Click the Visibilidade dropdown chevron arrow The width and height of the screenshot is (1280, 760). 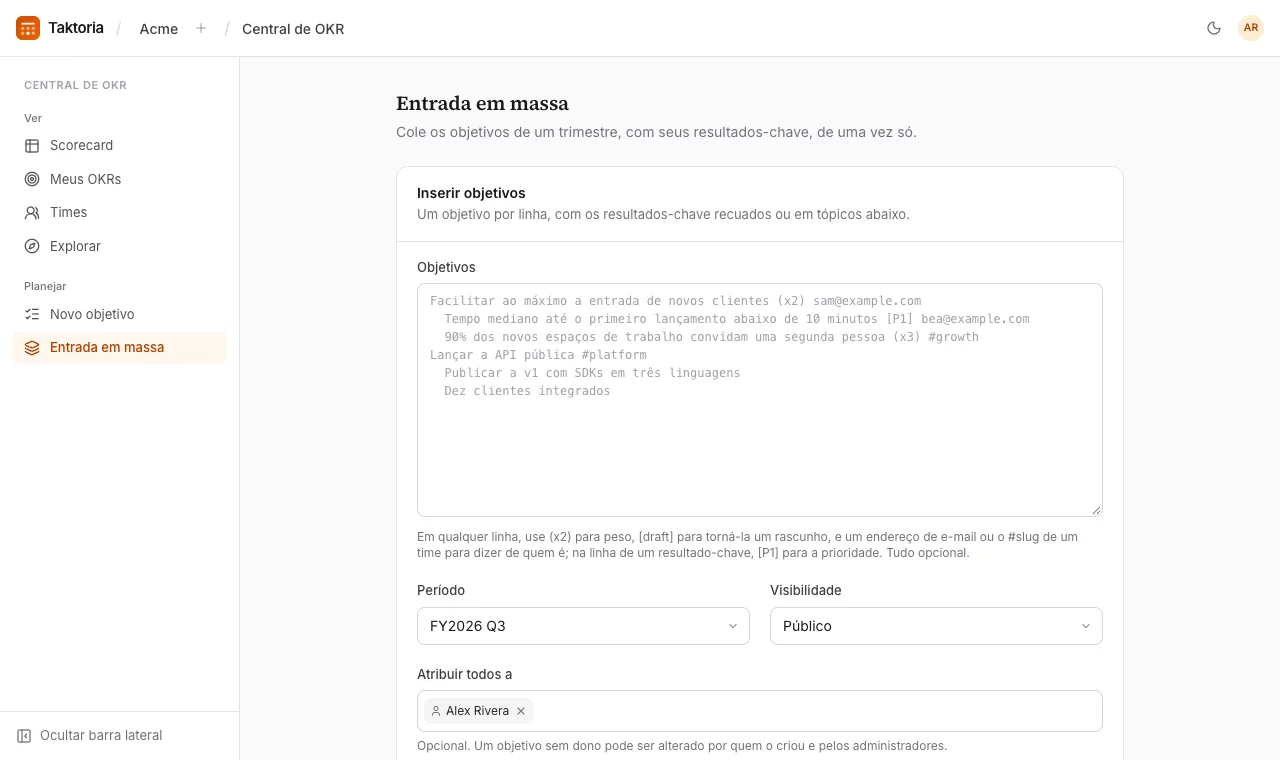tap(1085, 626)
